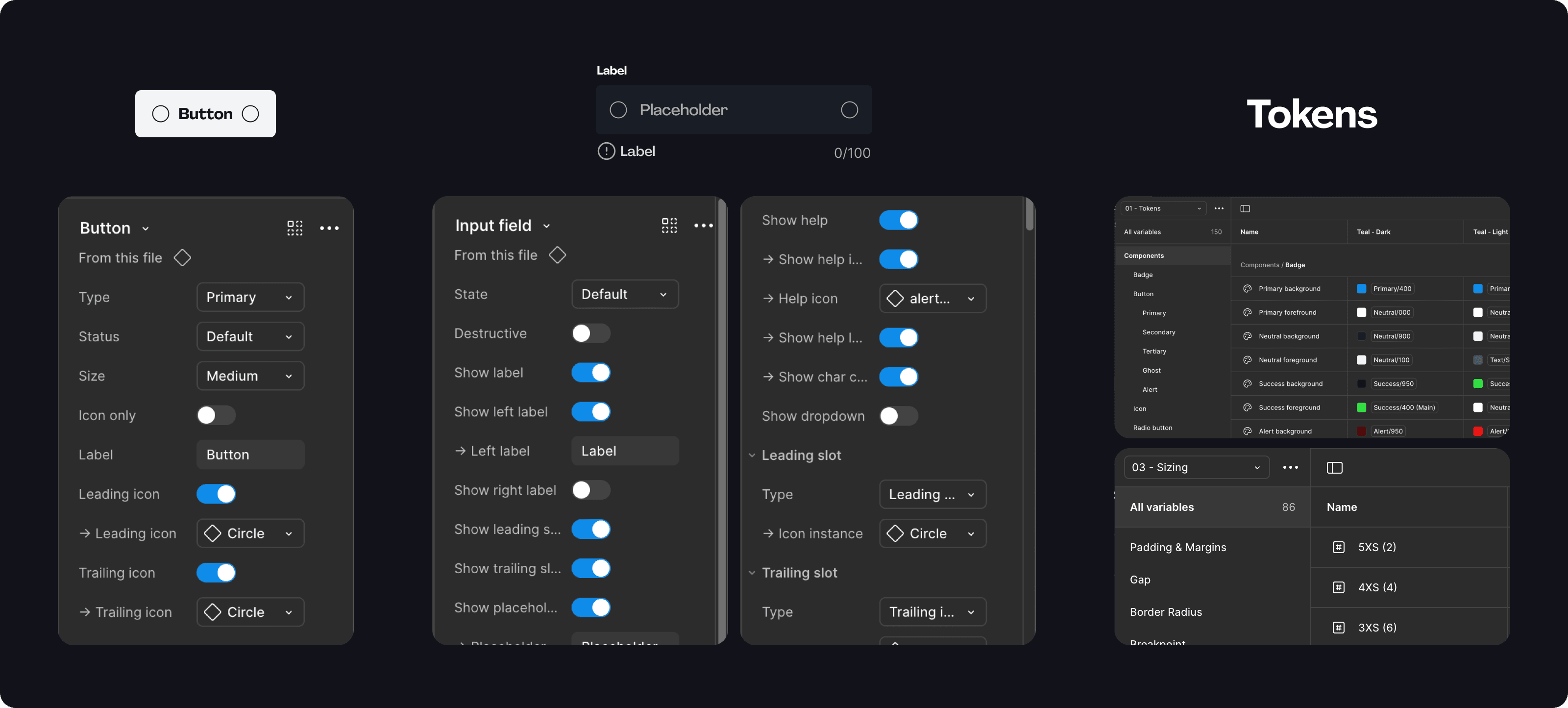Select Border Radius in the Sizing sidebar
The height and width of the screenshot is (708, 1568).
1165,612
